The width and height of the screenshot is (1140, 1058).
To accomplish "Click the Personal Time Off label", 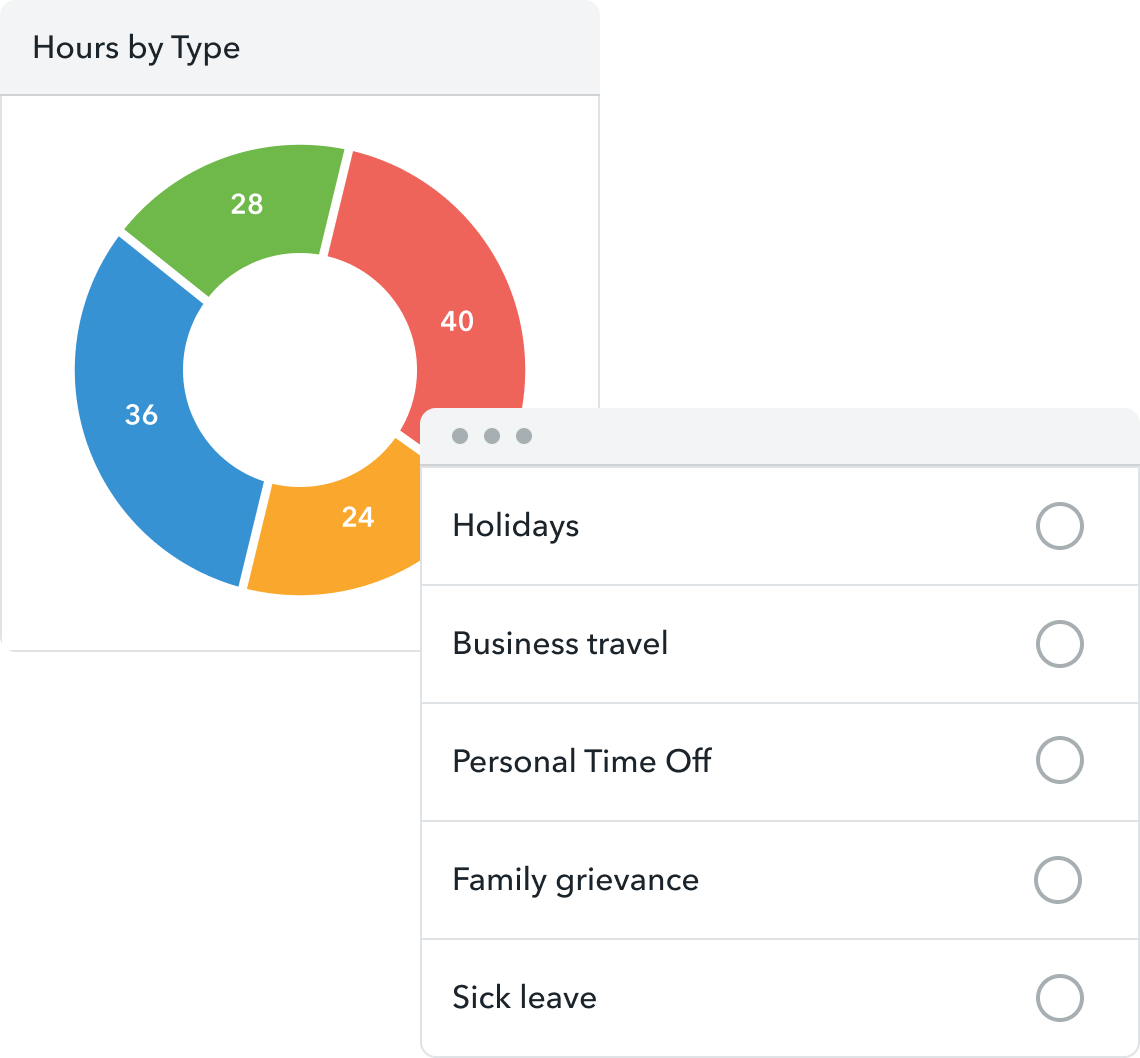I will 582,761.
